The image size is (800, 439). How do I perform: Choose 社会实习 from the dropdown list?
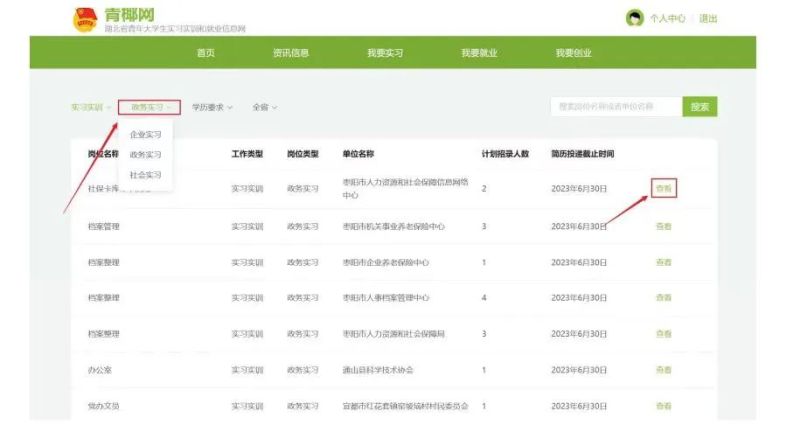[x=146, y=174]
